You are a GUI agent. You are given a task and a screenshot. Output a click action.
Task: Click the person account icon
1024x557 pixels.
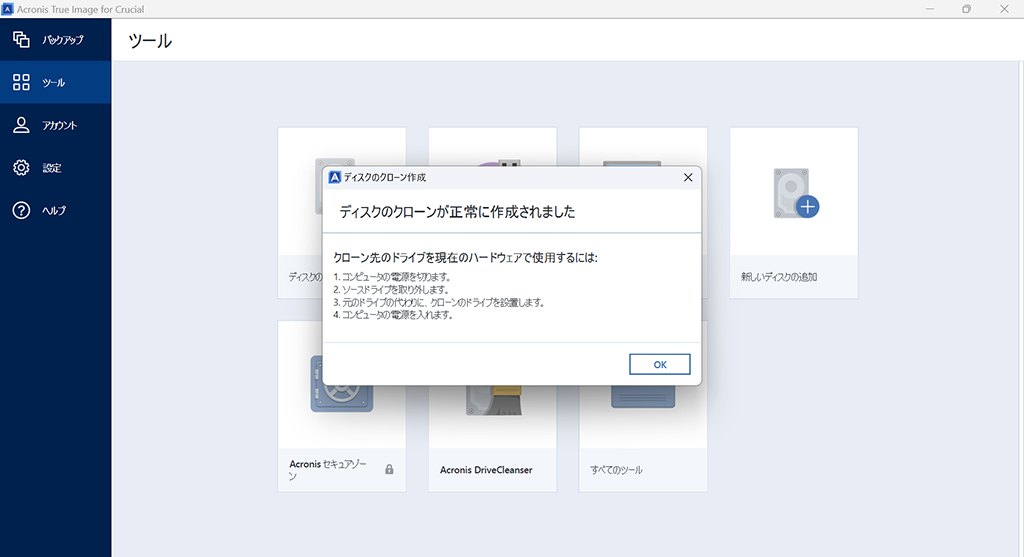[x=21, y=125]
